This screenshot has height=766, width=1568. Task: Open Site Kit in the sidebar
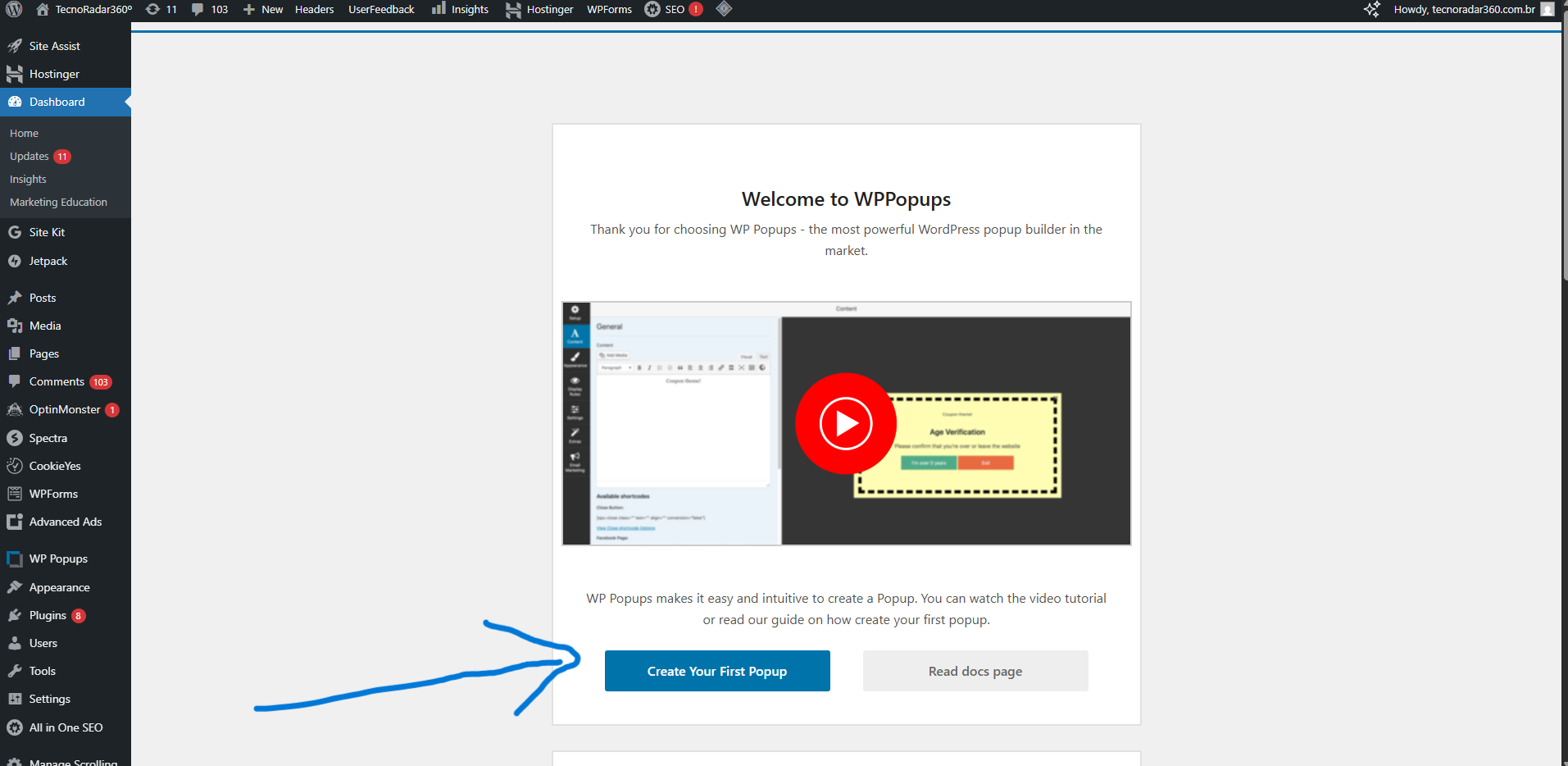[47, 232]
